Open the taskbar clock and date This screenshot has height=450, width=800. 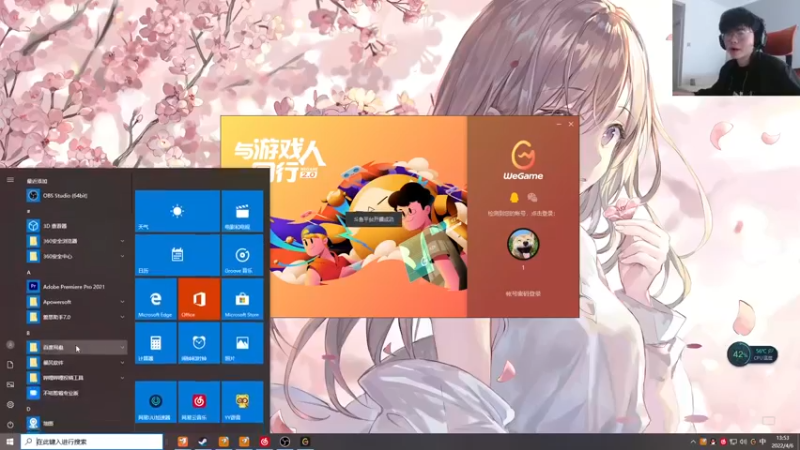click(x=783, y=442)
